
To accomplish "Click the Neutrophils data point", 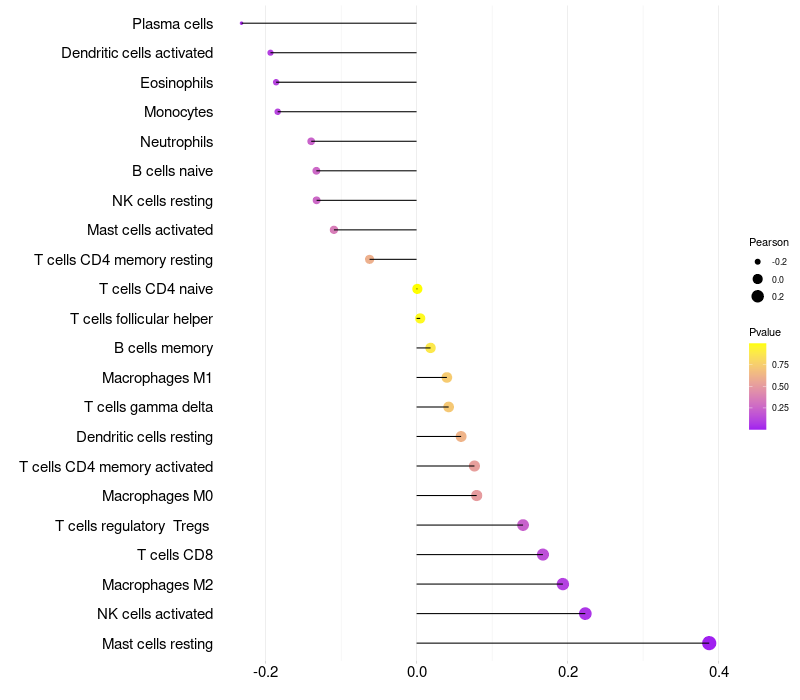I will pos(311,141).
